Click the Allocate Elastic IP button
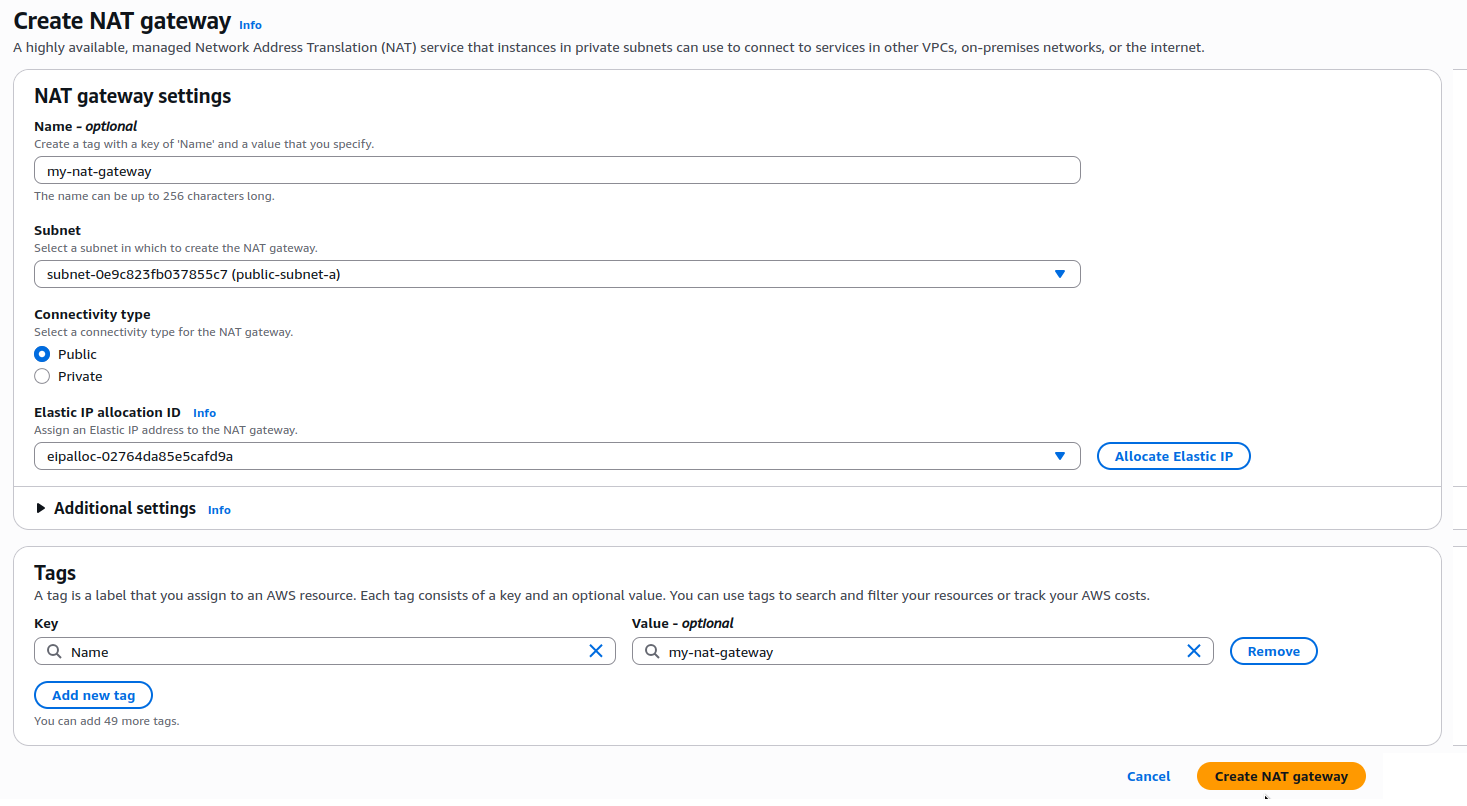Image resolution: width=1467 pixels, height=806 pixels. (1174, 456)
